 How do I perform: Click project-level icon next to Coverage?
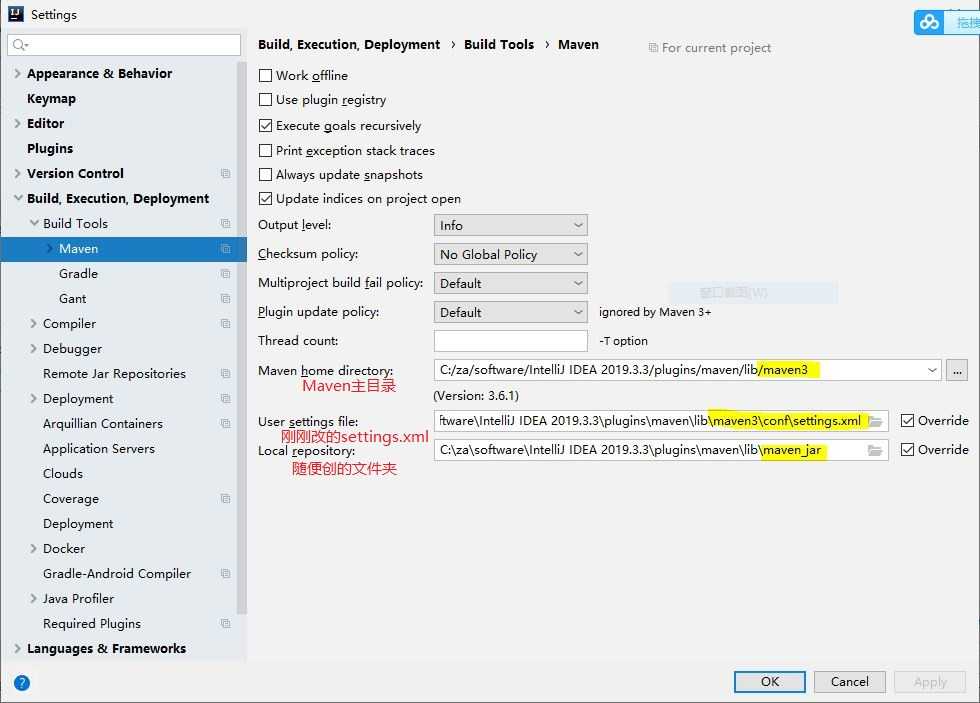point(226,499)
